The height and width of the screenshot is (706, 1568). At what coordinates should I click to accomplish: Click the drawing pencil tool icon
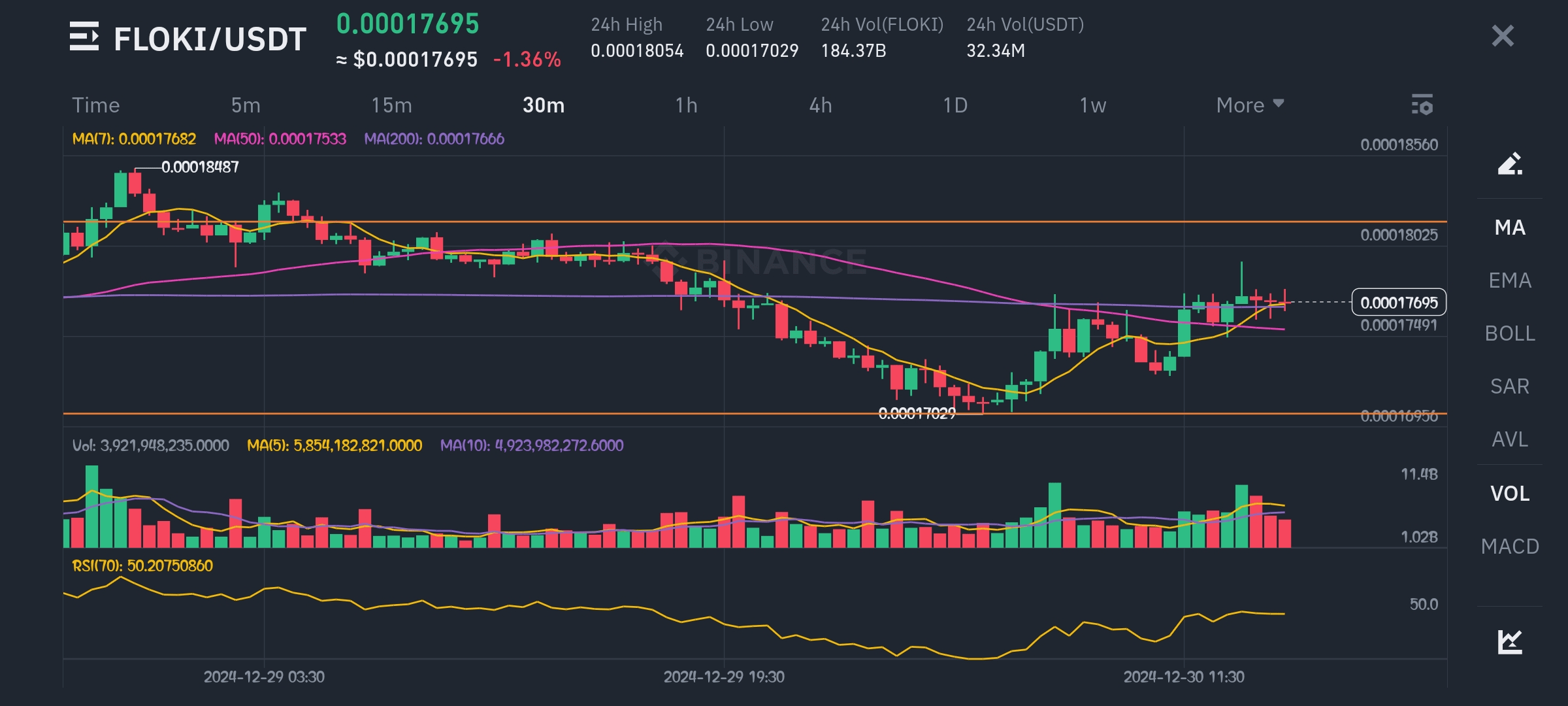click(x=1509, y=163)
